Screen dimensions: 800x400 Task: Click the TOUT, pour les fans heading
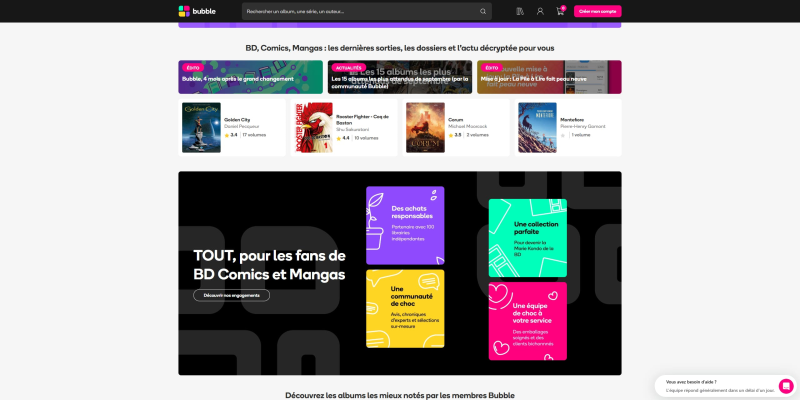(x=269, y=265)
